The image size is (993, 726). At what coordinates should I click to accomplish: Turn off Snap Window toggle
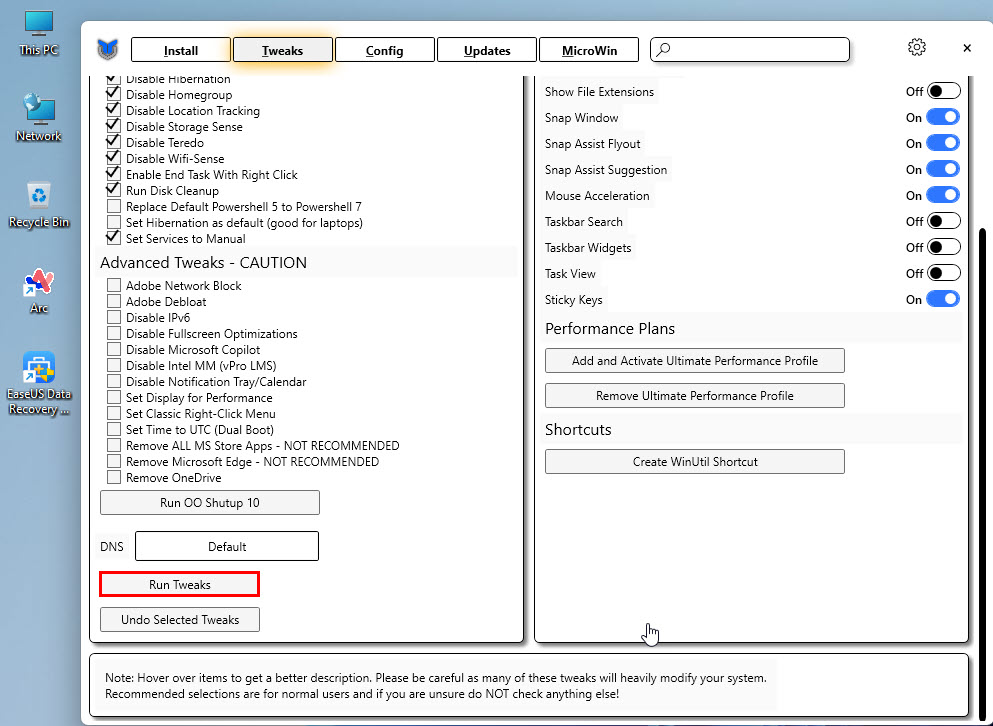pos(944,117)
